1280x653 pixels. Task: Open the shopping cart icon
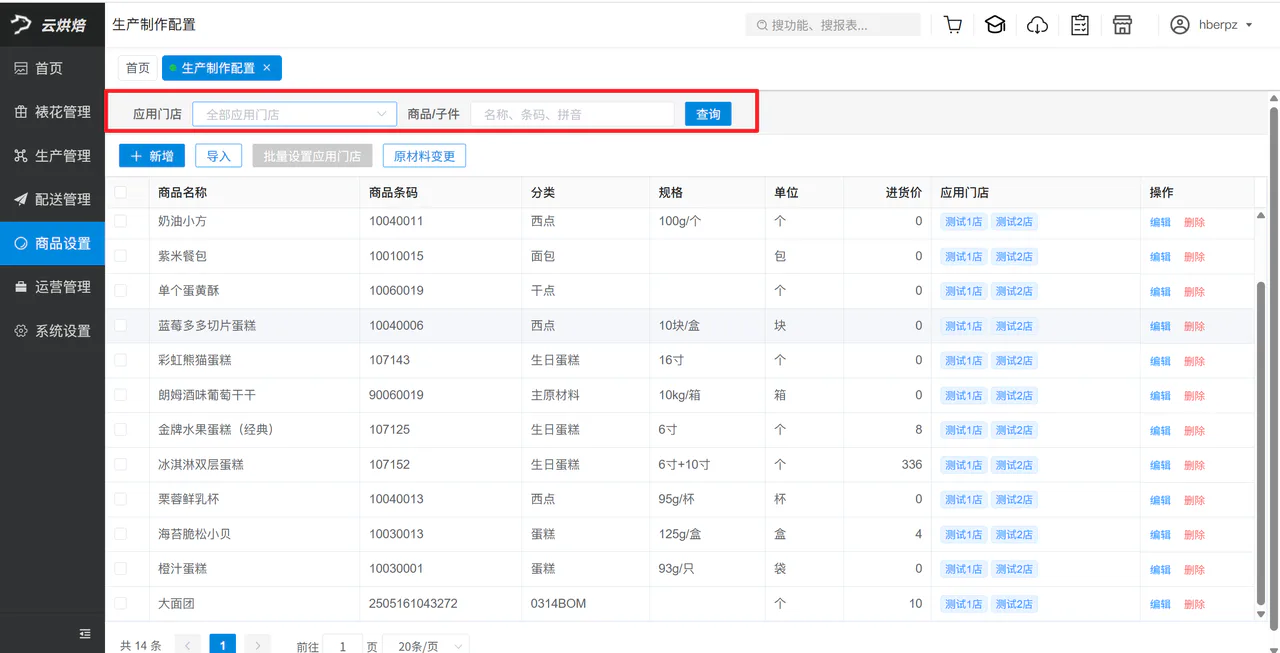(953, 25)
